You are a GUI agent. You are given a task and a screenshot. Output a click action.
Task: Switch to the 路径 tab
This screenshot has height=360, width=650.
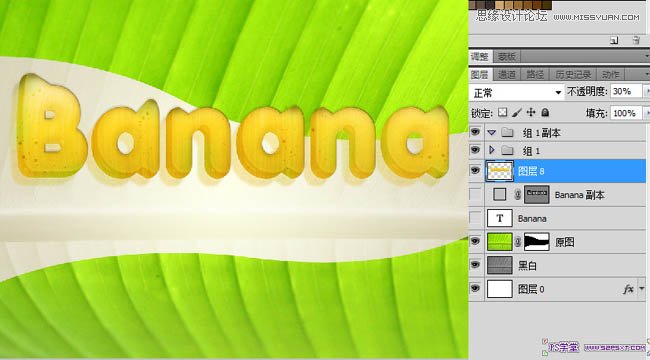[535, 75]
